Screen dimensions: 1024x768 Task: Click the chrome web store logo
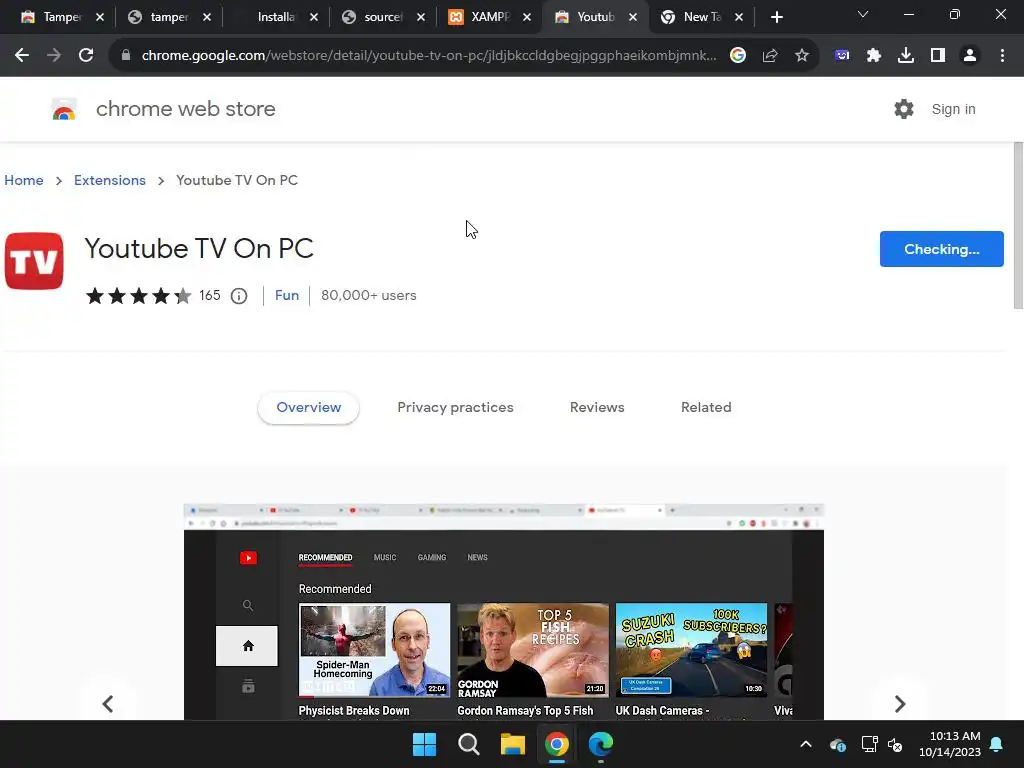pos(64,109)
